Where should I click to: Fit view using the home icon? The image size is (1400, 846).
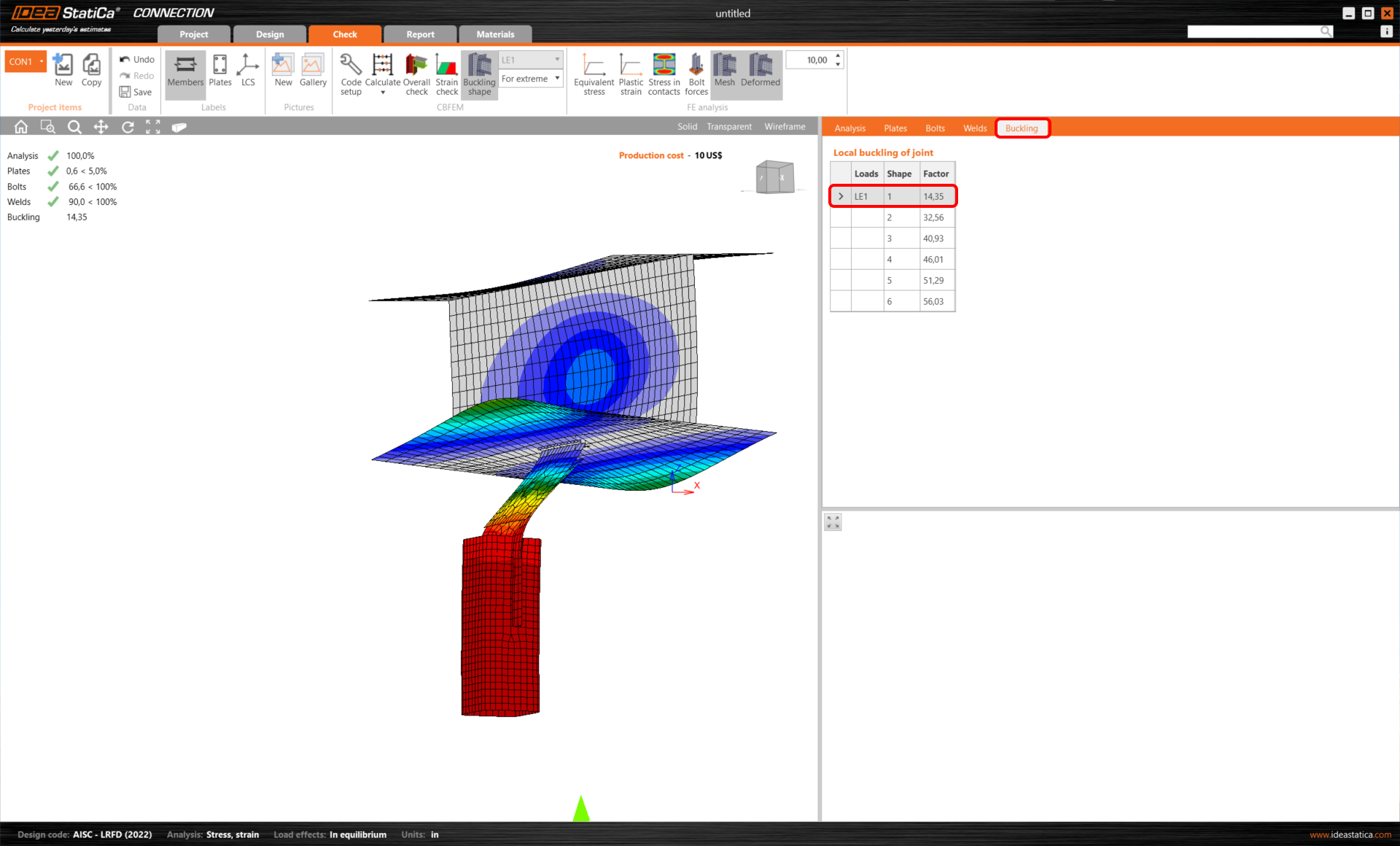coord(20,126)
